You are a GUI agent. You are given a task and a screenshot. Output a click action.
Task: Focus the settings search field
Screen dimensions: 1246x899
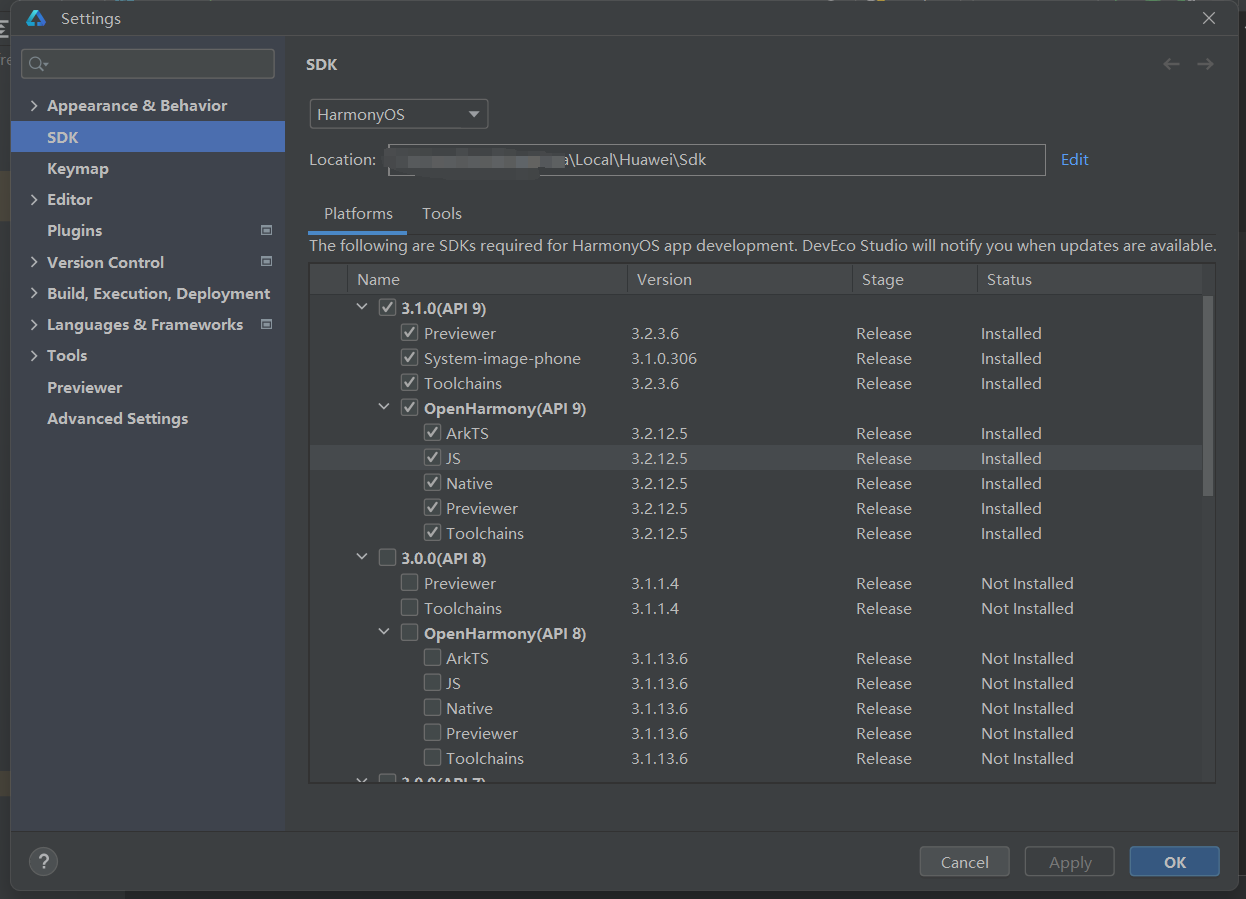[148, 64]
